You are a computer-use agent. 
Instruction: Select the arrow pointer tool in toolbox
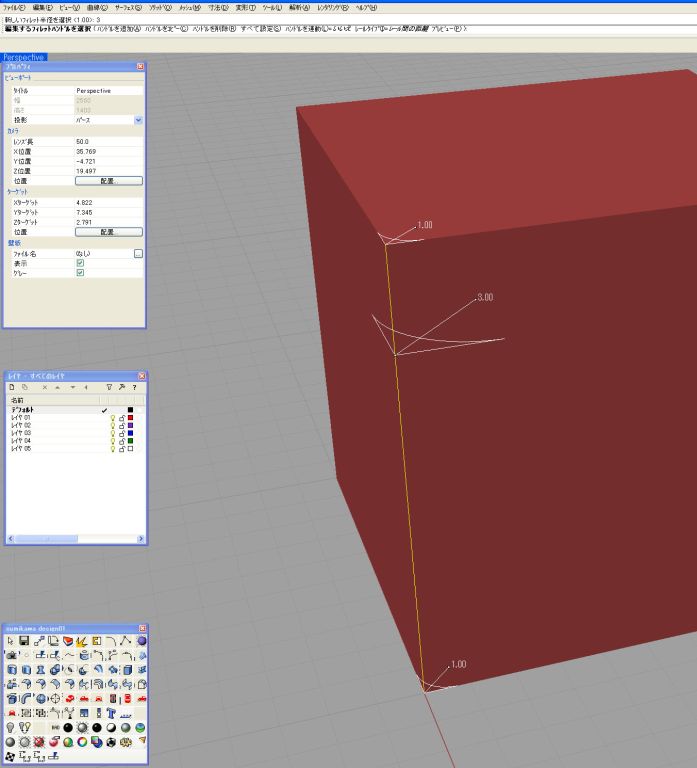click(11, 641)
